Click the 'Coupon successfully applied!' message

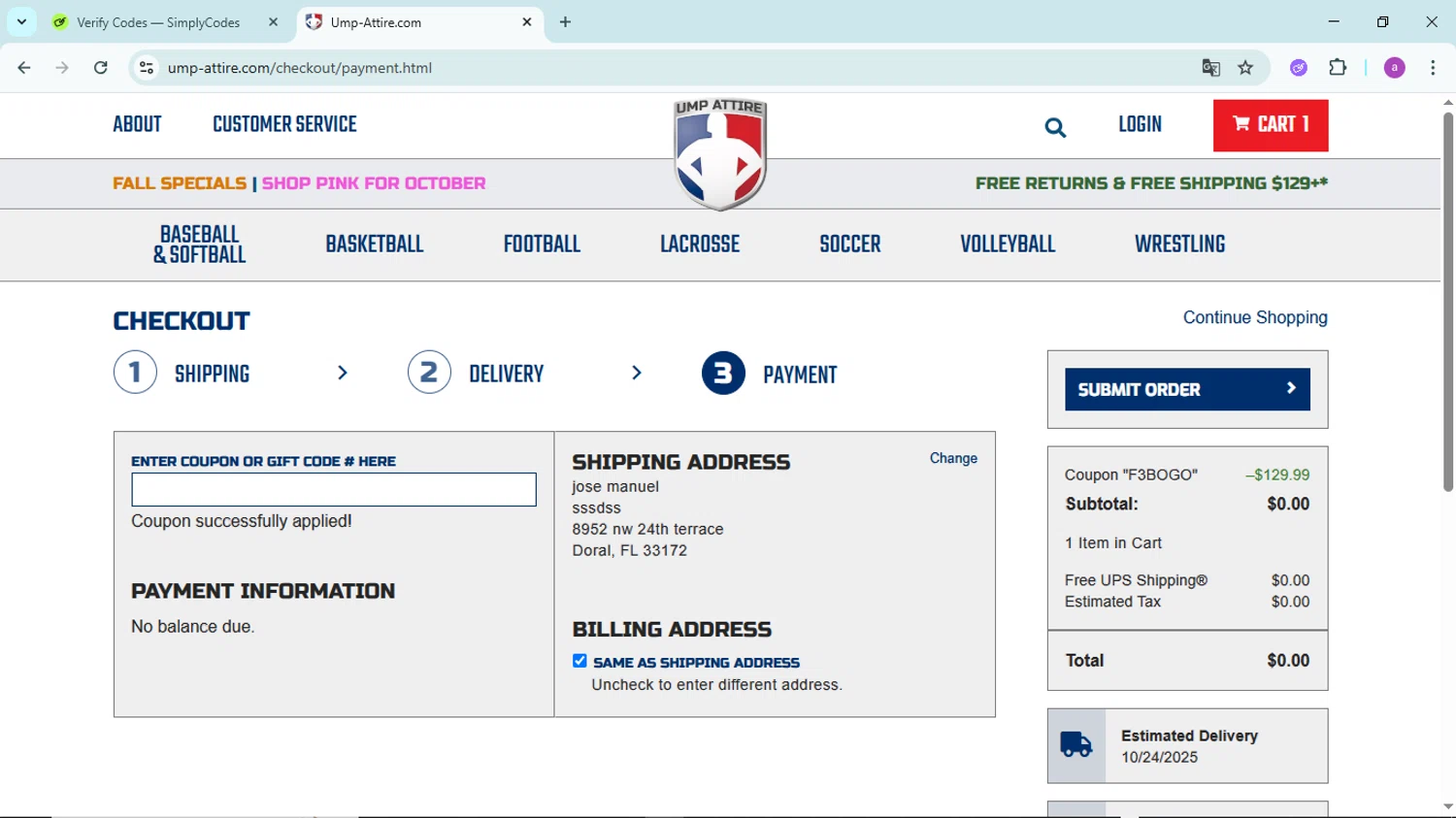pyautogui.click(x=242, y=521)
